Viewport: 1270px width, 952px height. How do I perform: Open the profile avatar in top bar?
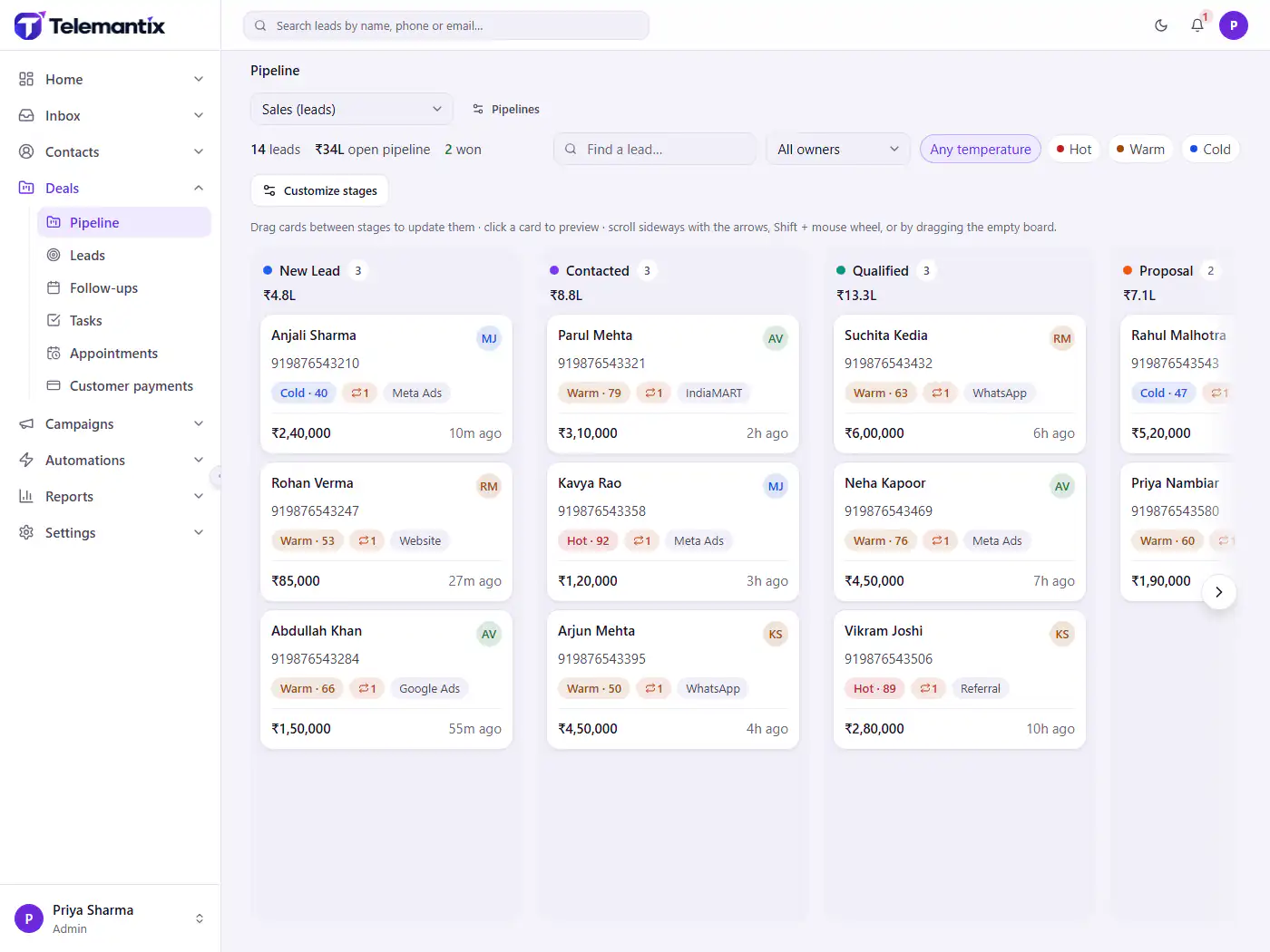point(1234,25)
